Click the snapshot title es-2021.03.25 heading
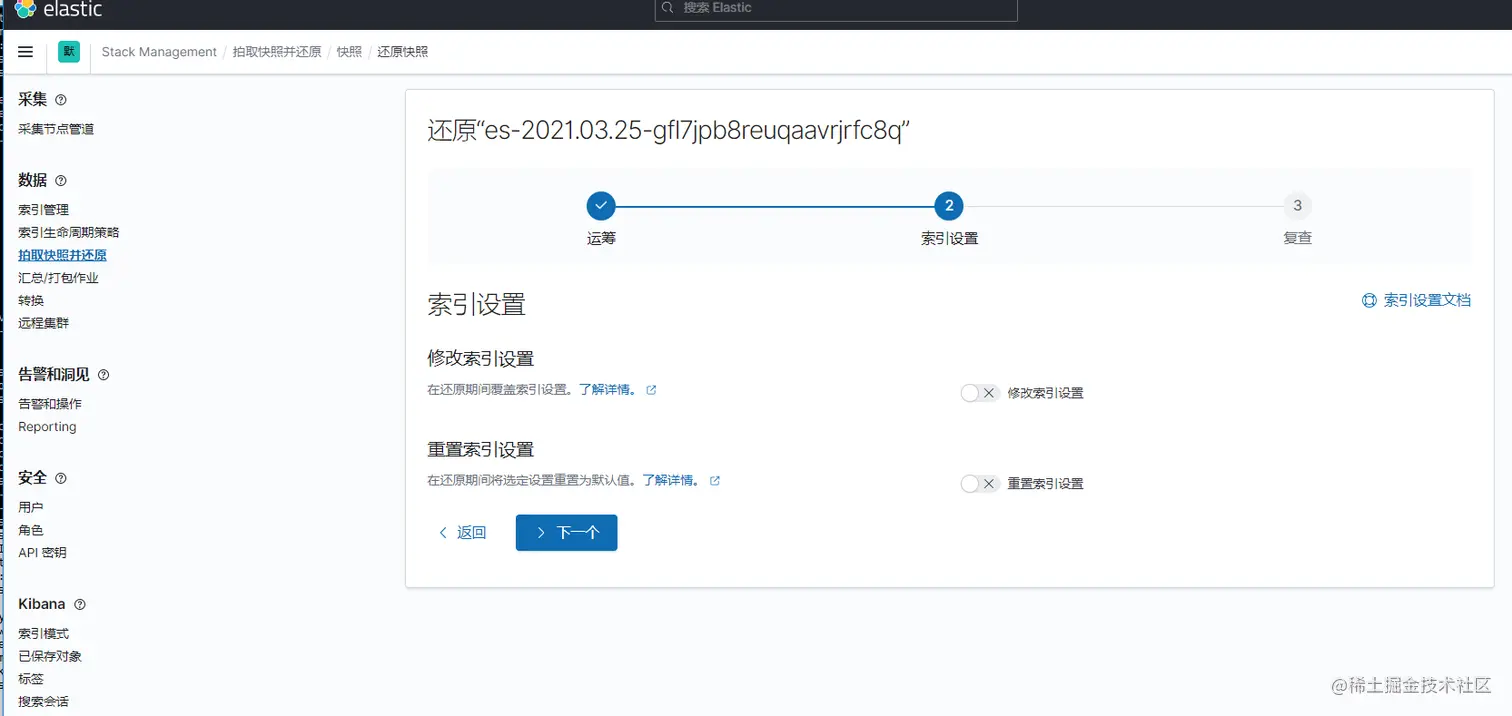Screen dimensions: 1512x716 (669, 131)
